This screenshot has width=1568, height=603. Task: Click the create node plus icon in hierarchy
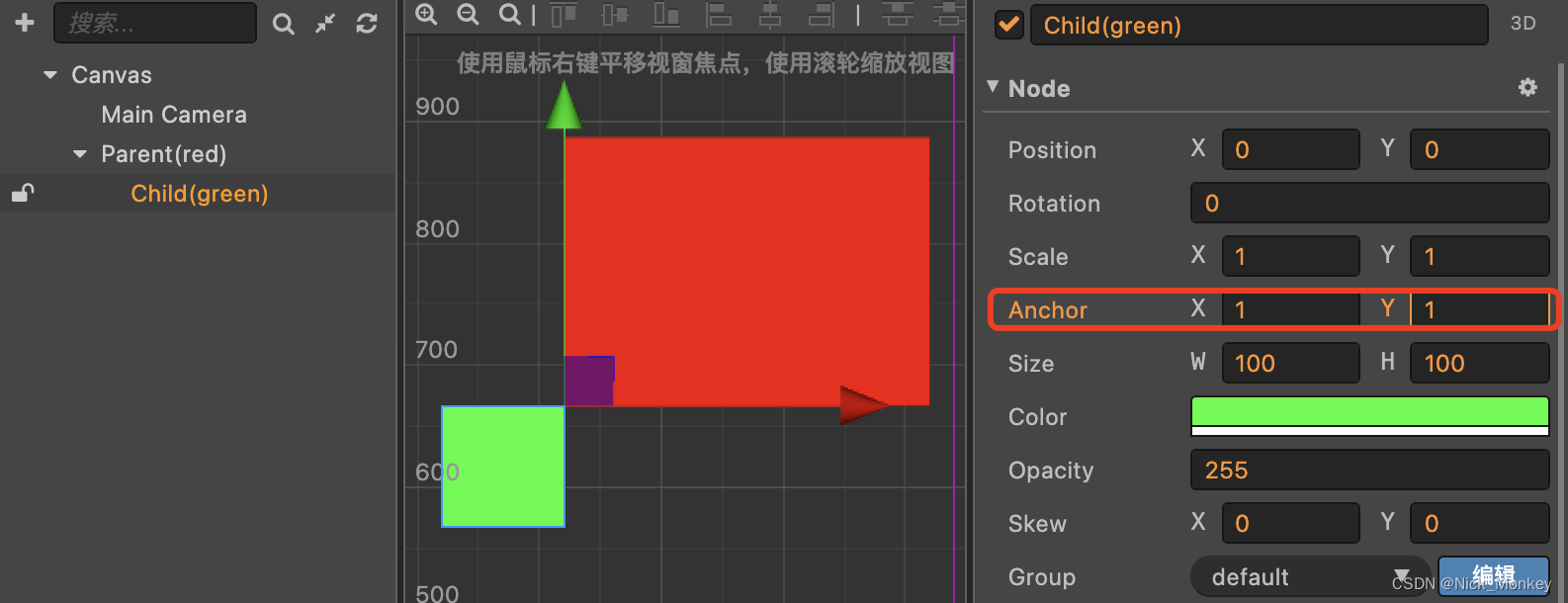[x=23, y=22]
